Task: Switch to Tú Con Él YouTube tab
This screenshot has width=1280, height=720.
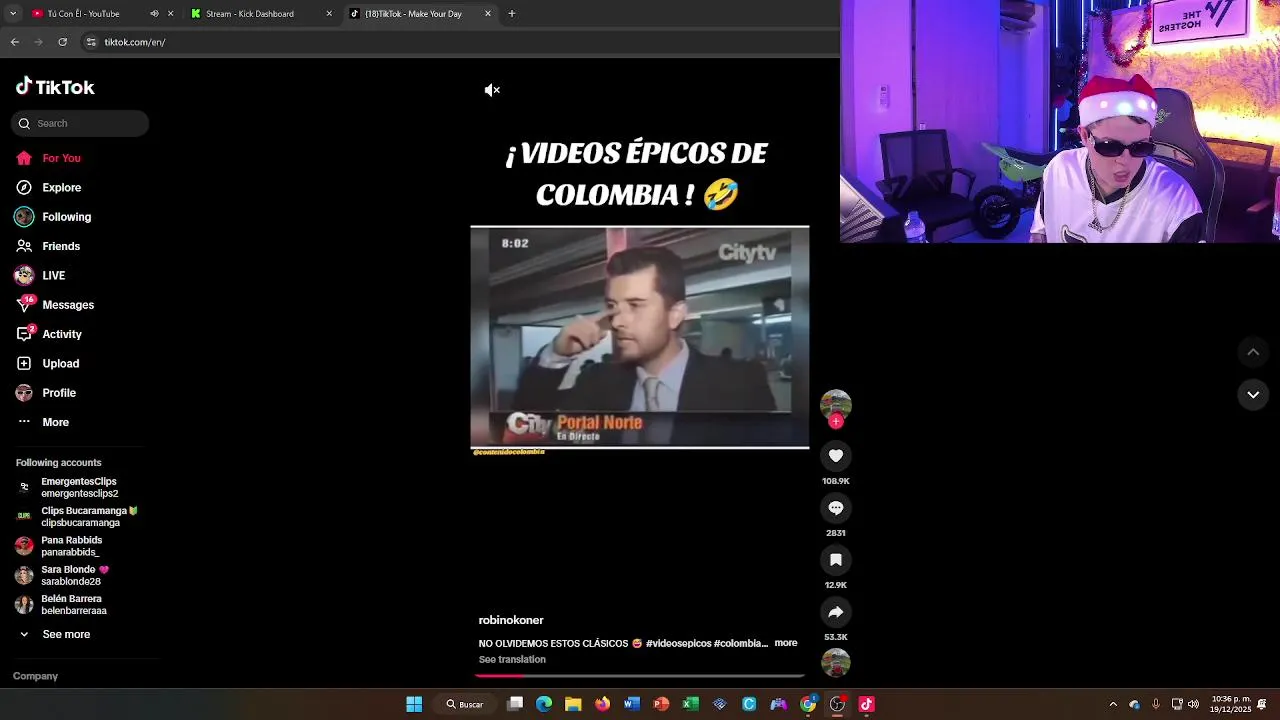Action: (x=85, y=14)
